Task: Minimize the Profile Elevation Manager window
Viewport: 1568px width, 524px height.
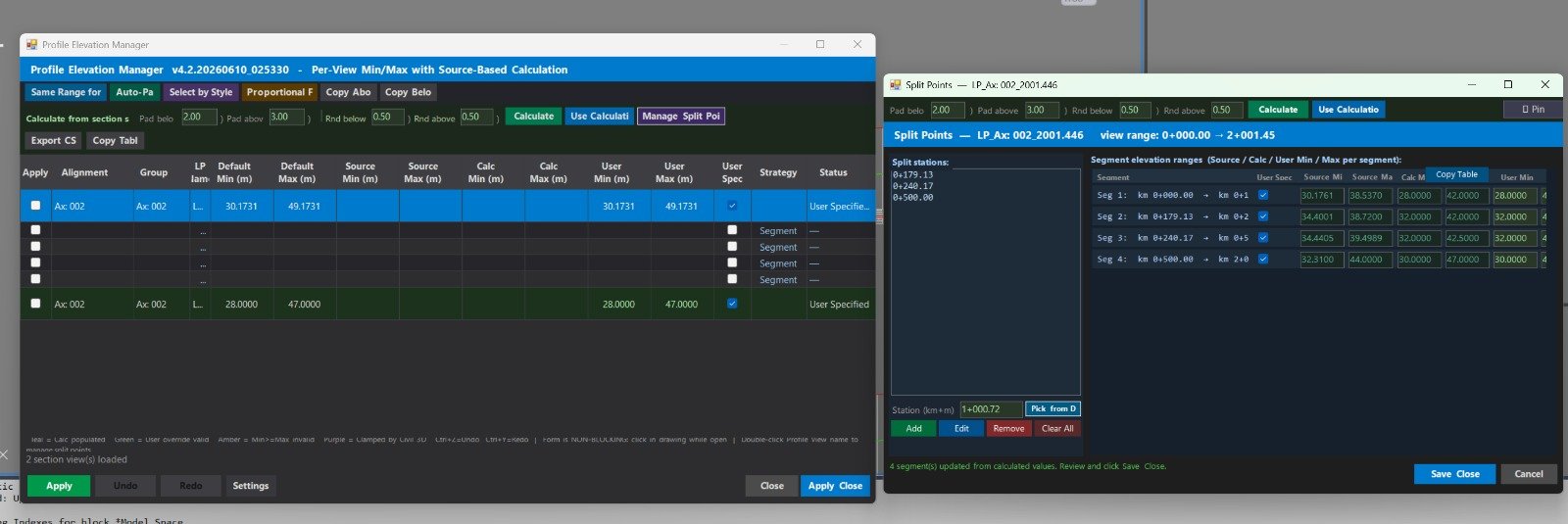Action: [x=785, y=44]
